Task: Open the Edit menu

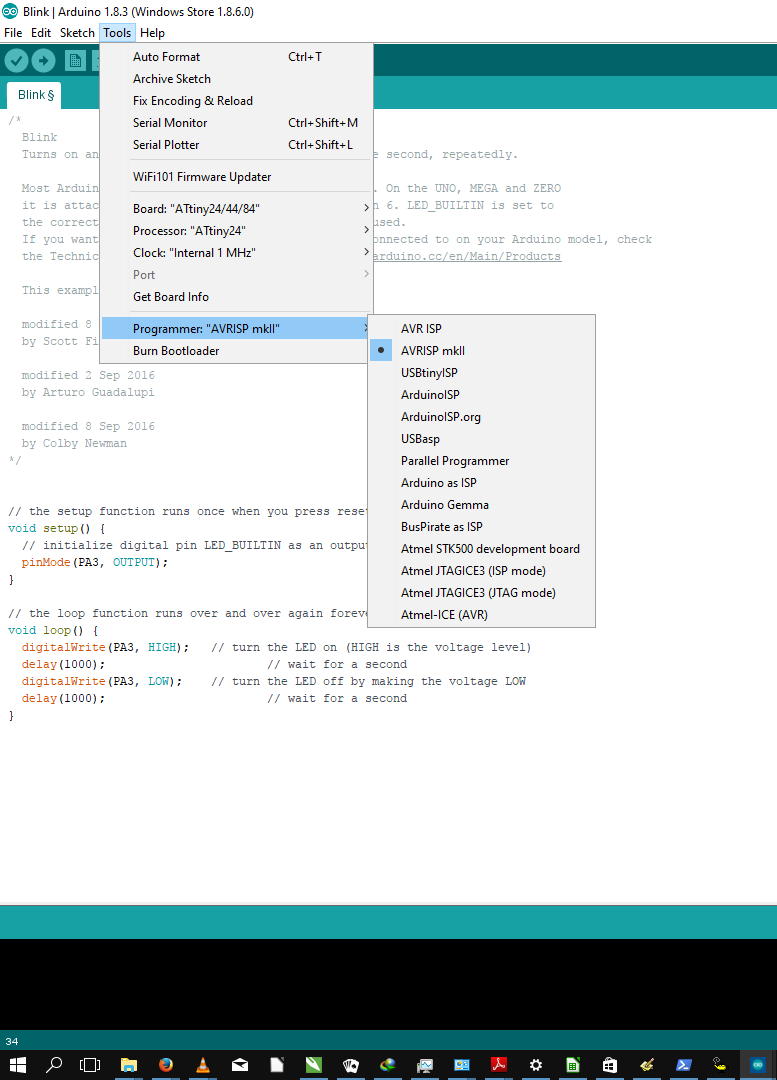Action: (41, 32)
